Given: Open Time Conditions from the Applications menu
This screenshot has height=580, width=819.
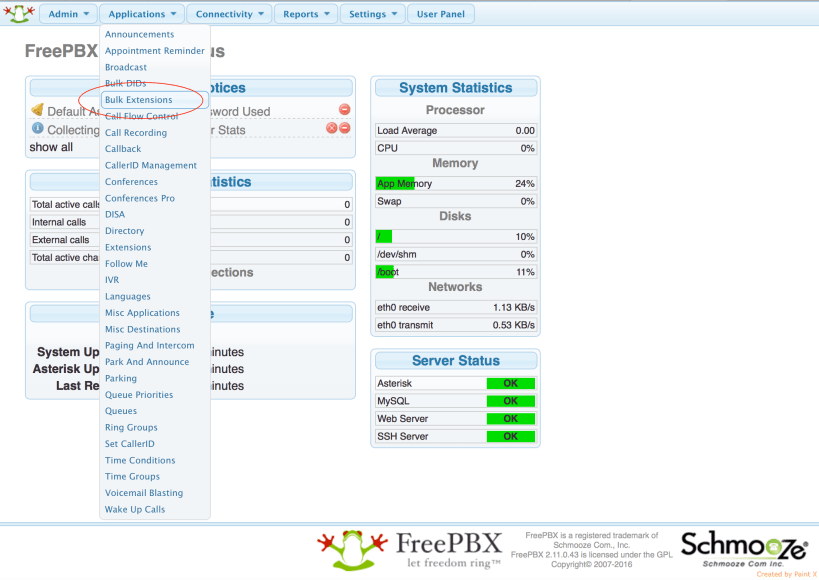Looking at the screenshot, I should click(x=140, y=460).
